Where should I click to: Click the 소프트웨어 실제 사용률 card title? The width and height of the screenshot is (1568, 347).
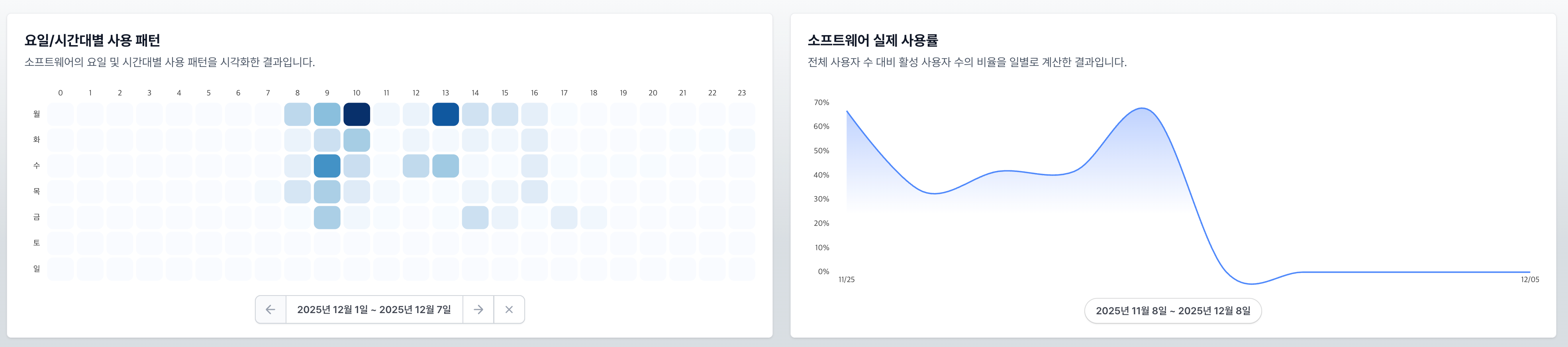tap(873, 41)
